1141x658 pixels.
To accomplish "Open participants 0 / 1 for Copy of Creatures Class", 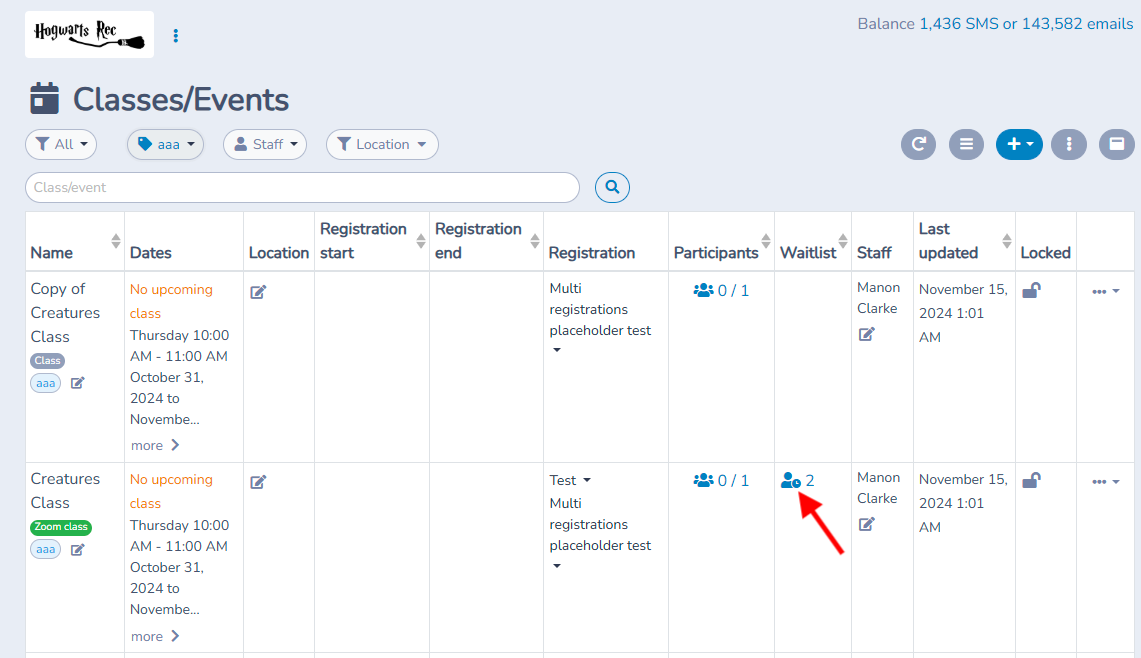I will point(721,290).
